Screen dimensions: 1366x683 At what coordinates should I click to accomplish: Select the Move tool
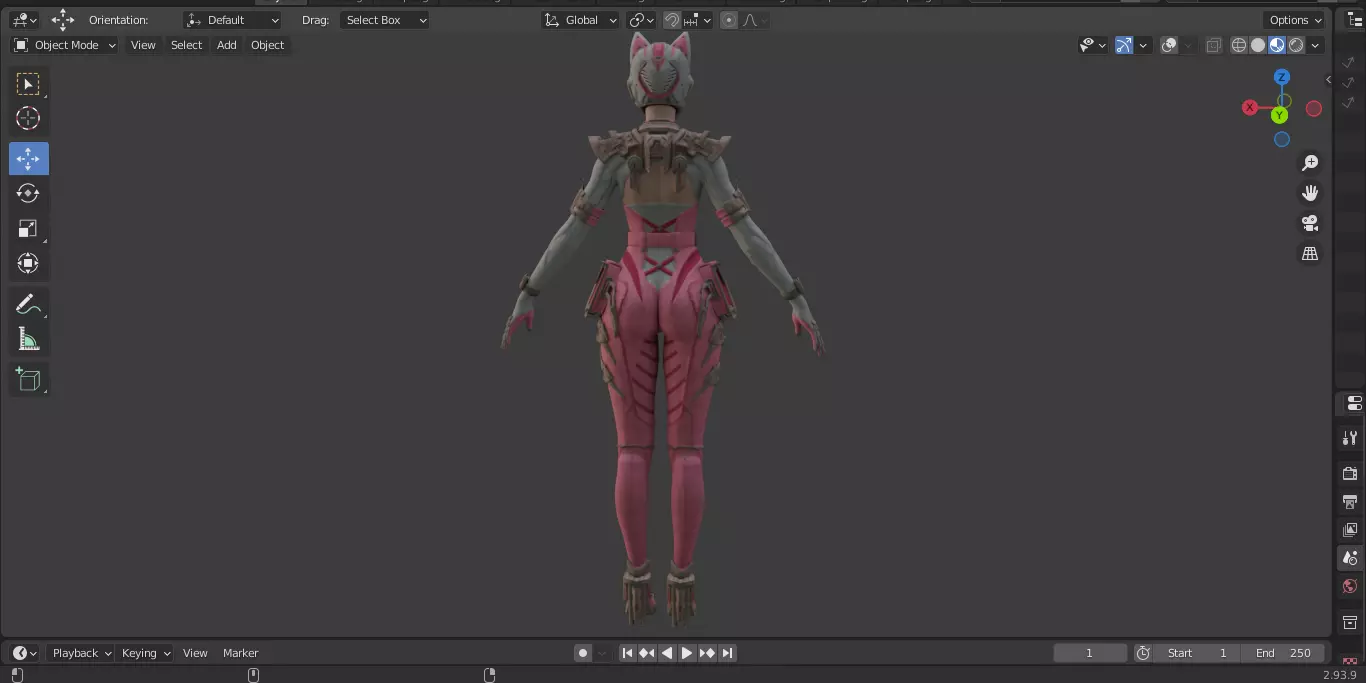[28, 159]
